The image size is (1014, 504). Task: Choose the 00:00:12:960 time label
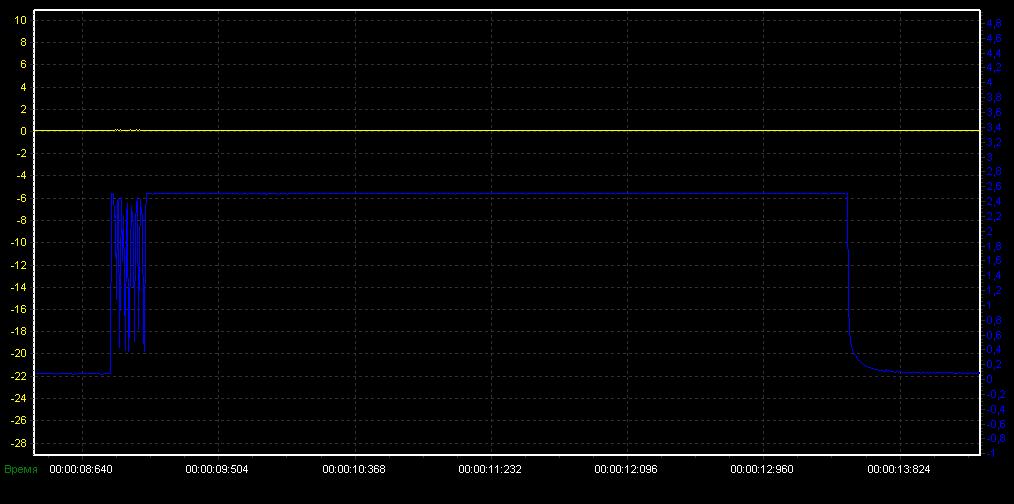pos(763,468)
